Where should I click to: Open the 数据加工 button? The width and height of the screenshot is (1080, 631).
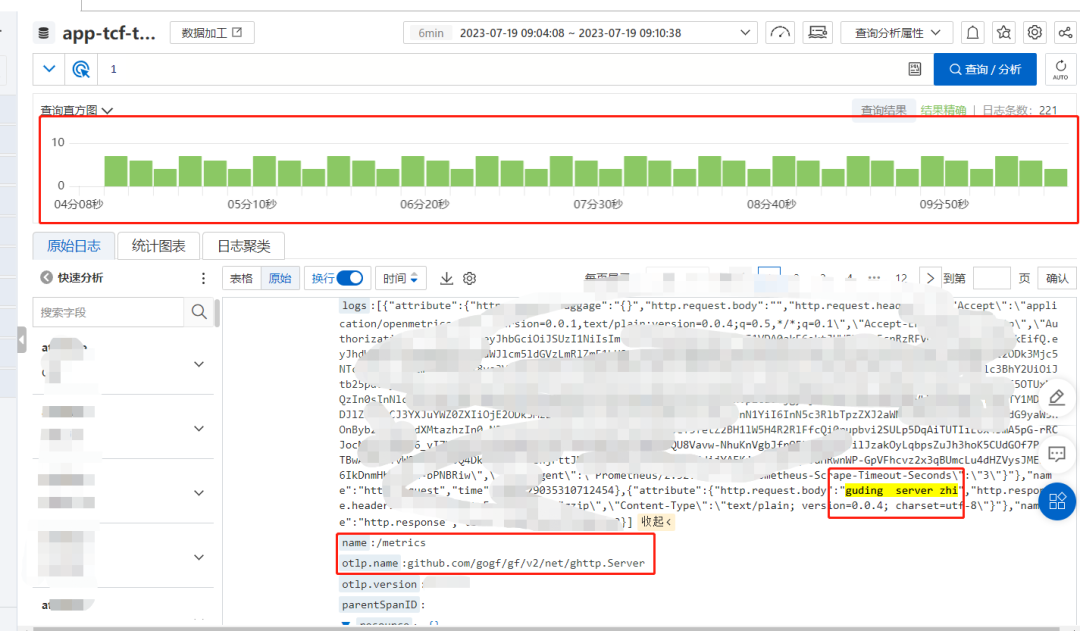tap(212, 32)
